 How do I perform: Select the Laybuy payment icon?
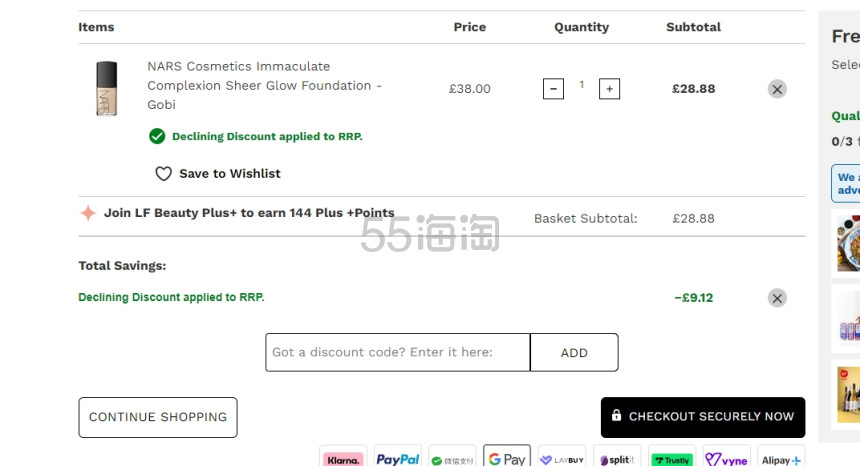click(x=562, y=459)
